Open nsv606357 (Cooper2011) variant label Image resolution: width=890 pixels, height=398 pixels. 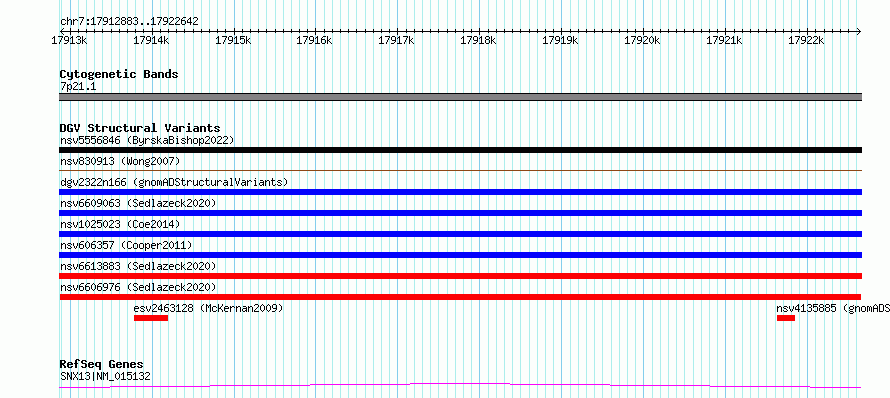click(x=126, y=245)
